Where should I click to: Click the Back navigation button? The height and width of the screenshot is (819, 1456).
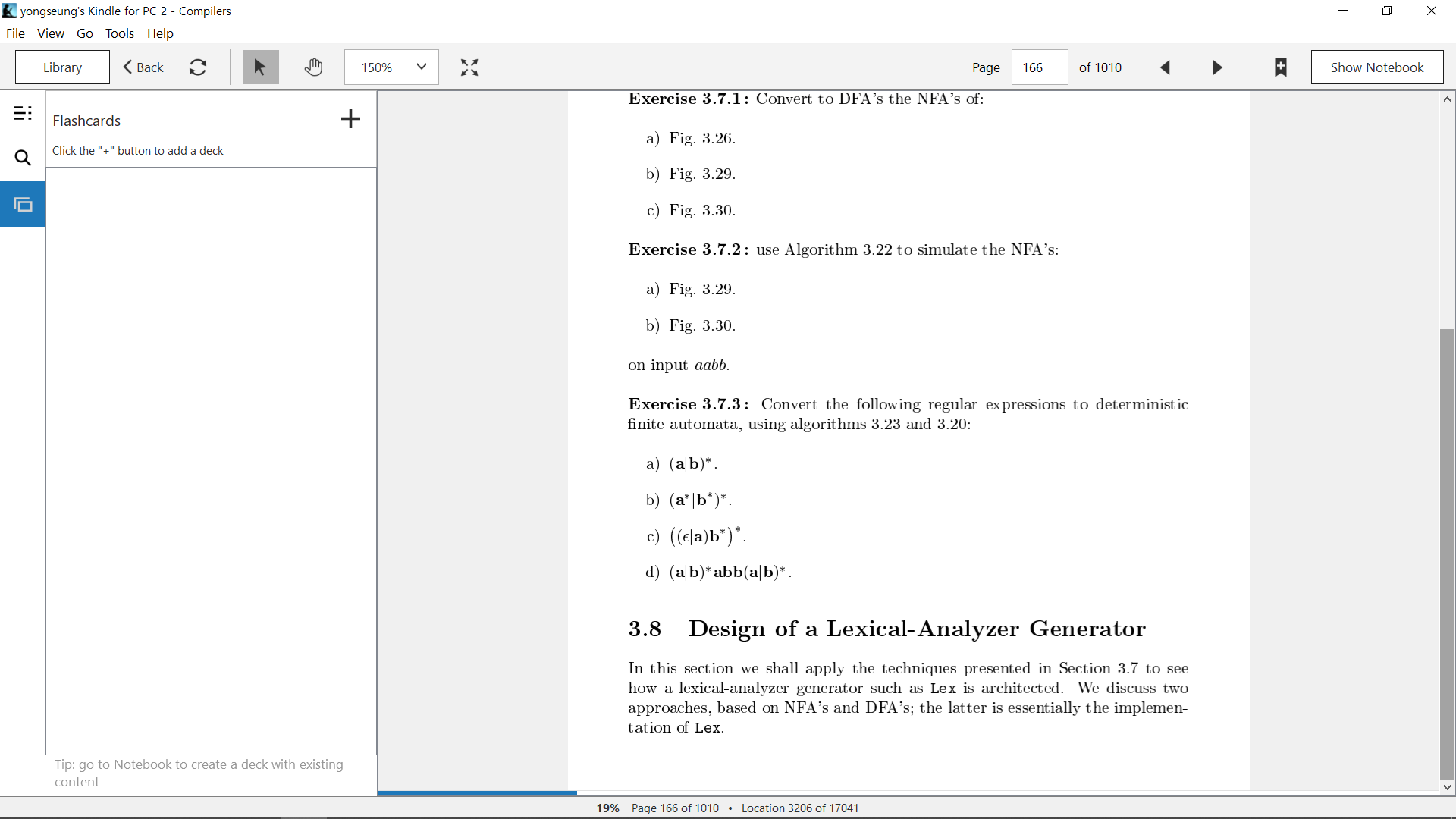pyautogui.click(x=144, y=67)
